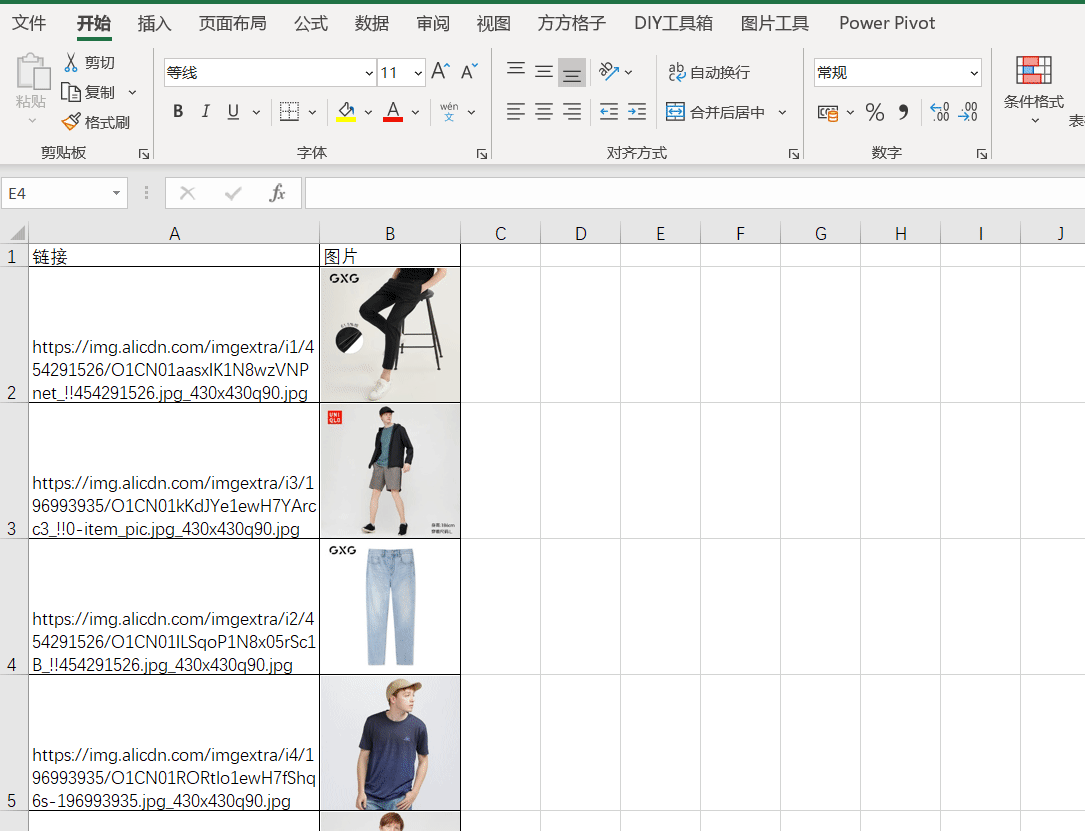Switch to the 插入 ribbon tab
Screen dimensions: 1085x831
[155, 23]
